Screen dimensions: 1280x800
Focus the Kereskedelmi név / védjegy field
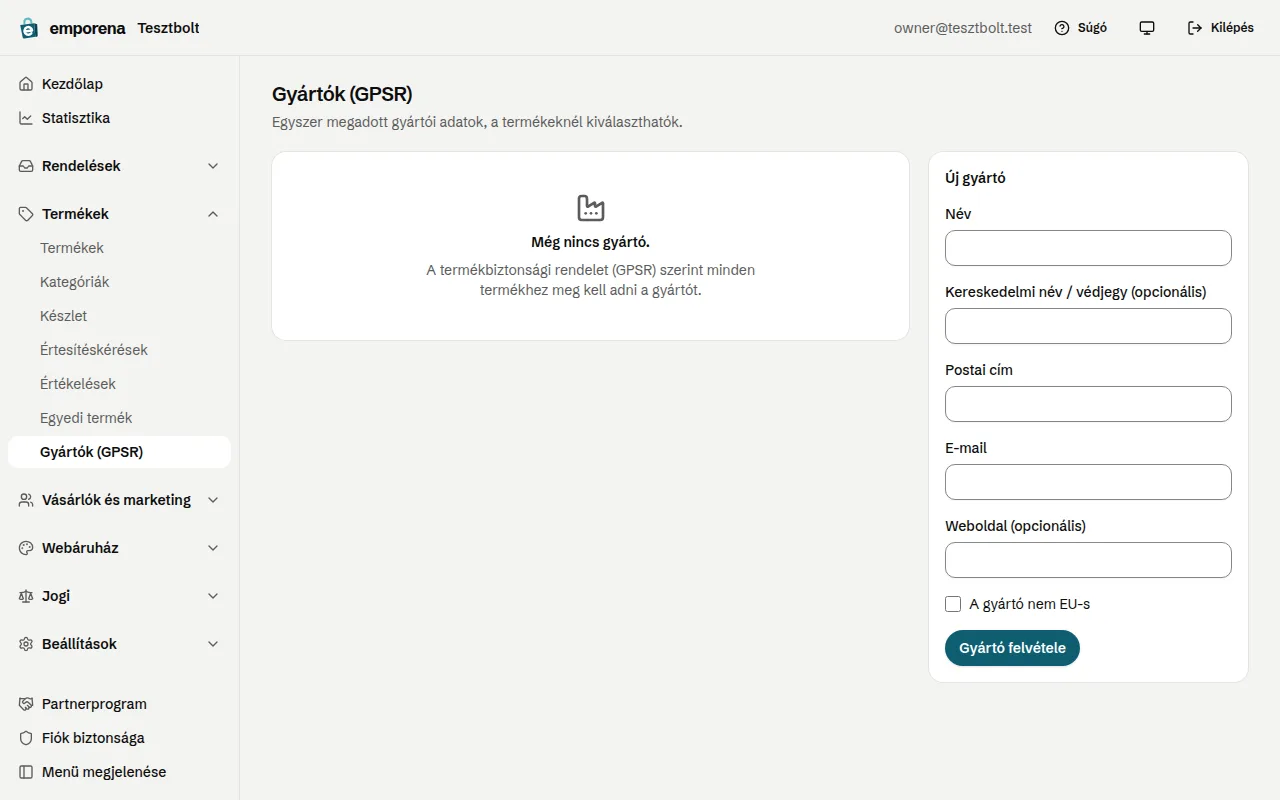point(1088,326)
